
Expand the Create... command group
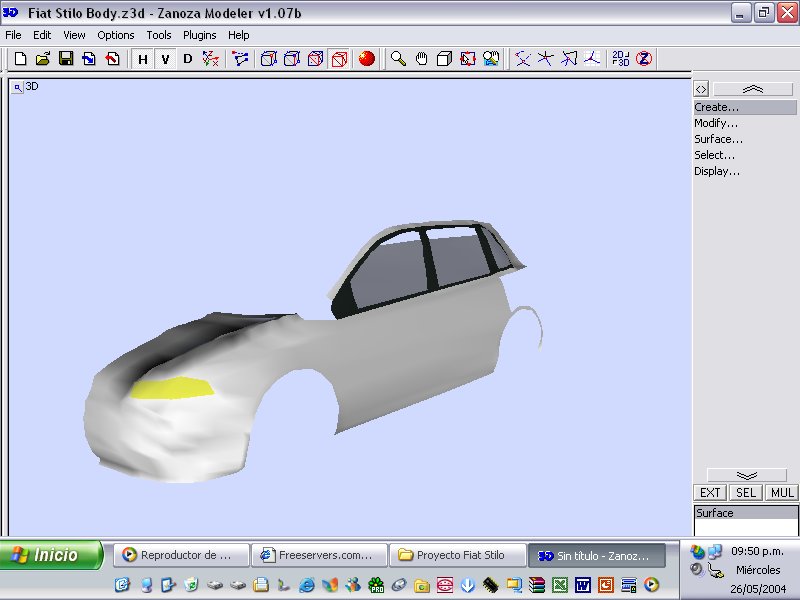[x=745, y=107]
